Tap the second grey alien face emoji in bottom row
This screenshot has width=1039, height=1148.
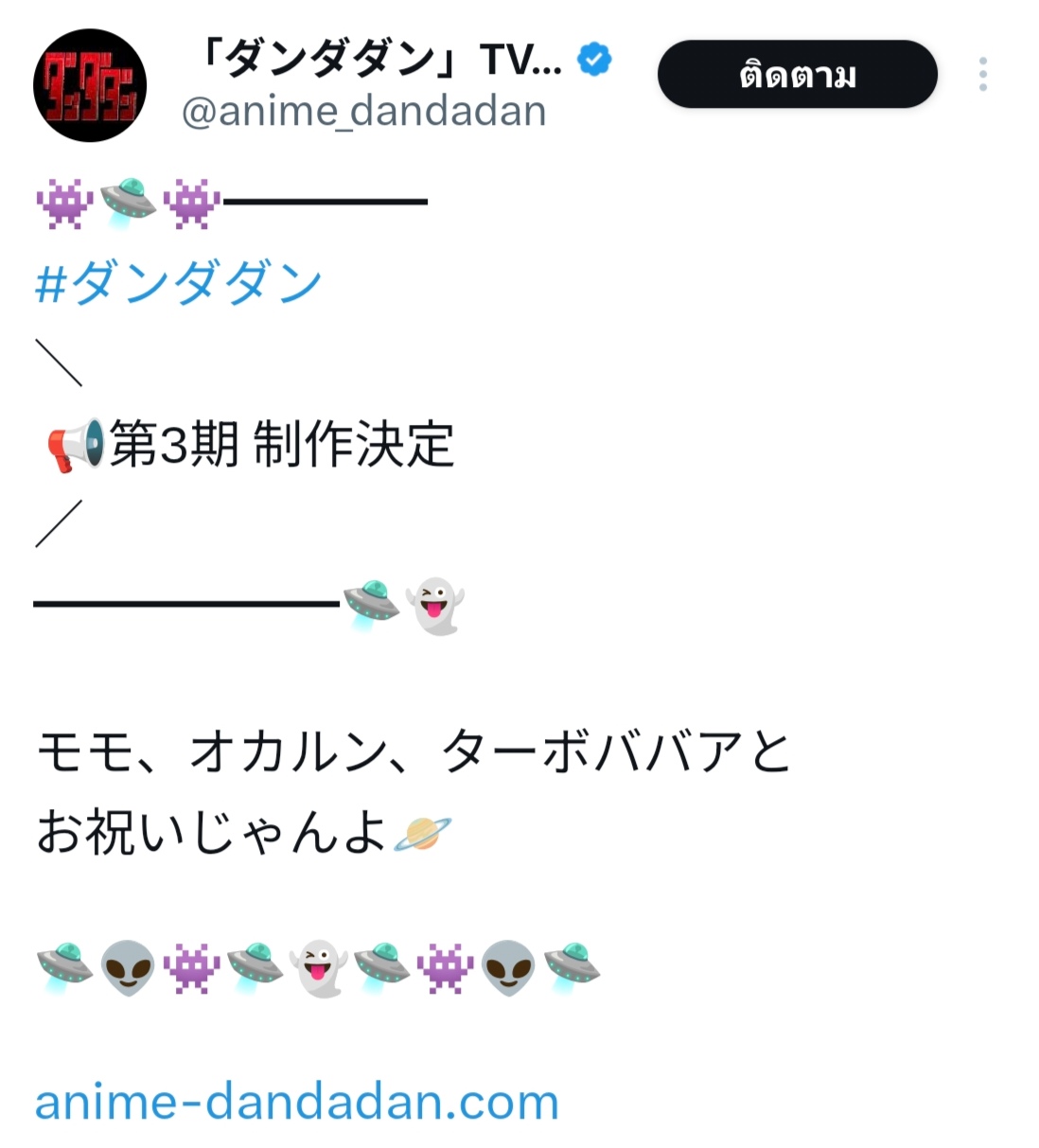pos(509,967)
